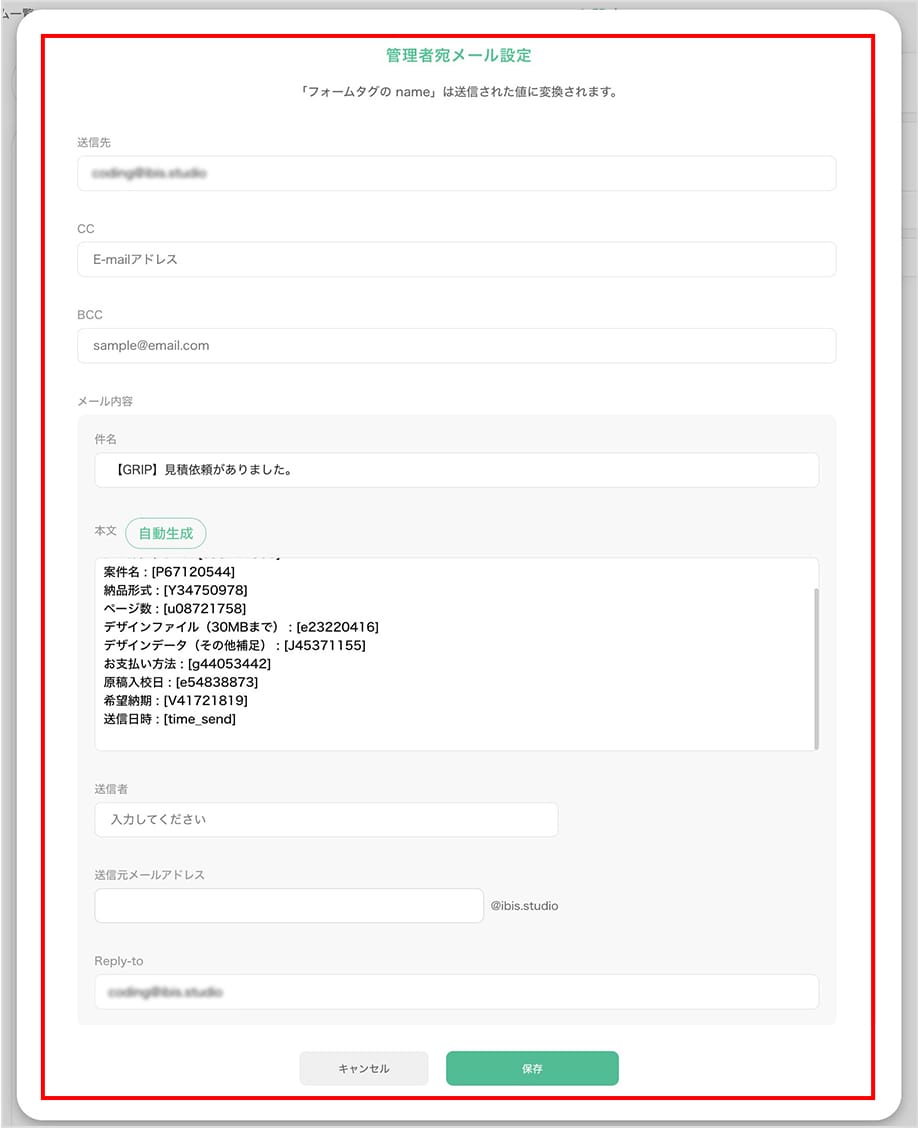Screen dimensions: 918x1128
Task: Click the 自動生成 button
Action: pos(165,533)
